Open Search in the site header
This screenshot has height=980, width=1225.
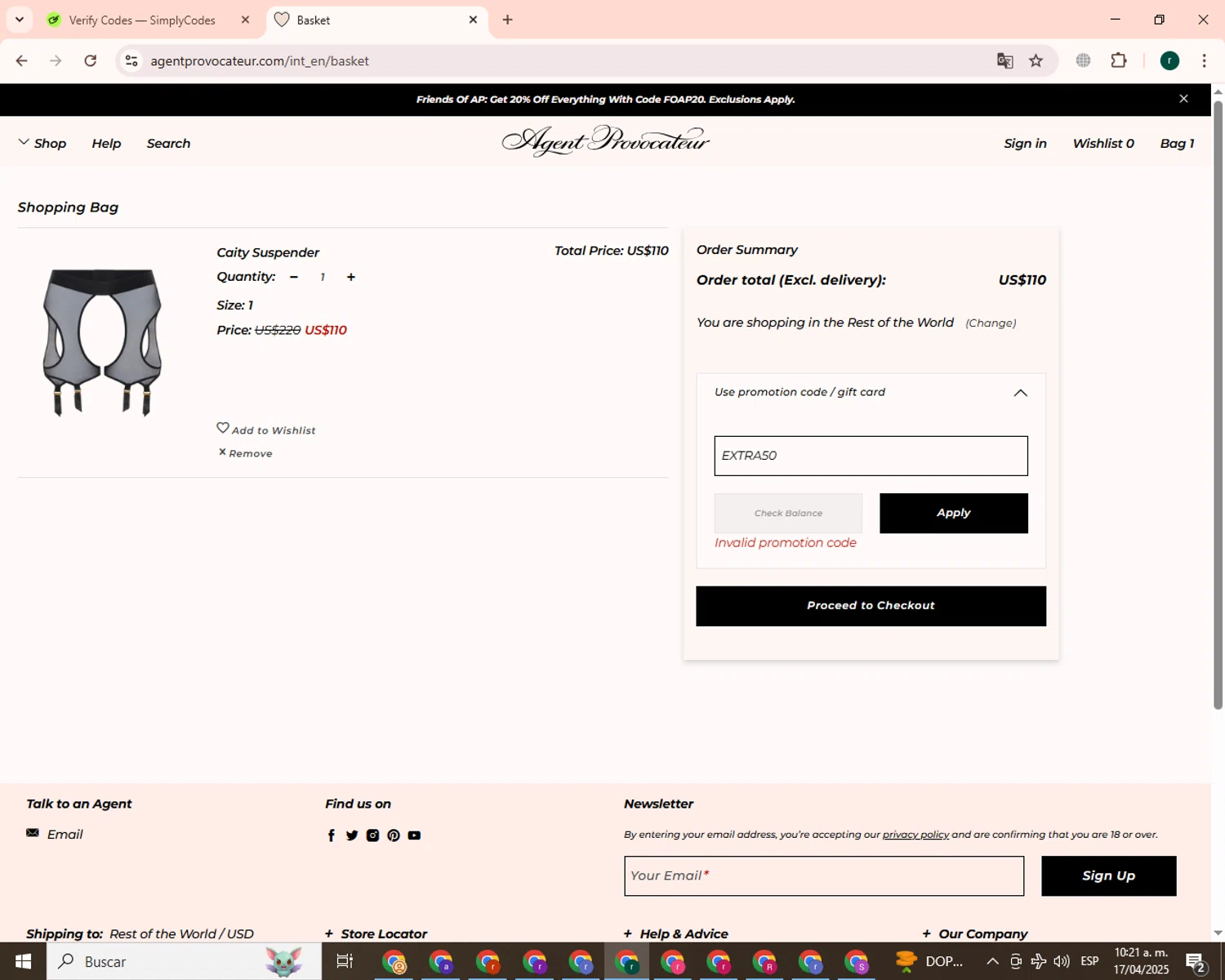point(168,143)
